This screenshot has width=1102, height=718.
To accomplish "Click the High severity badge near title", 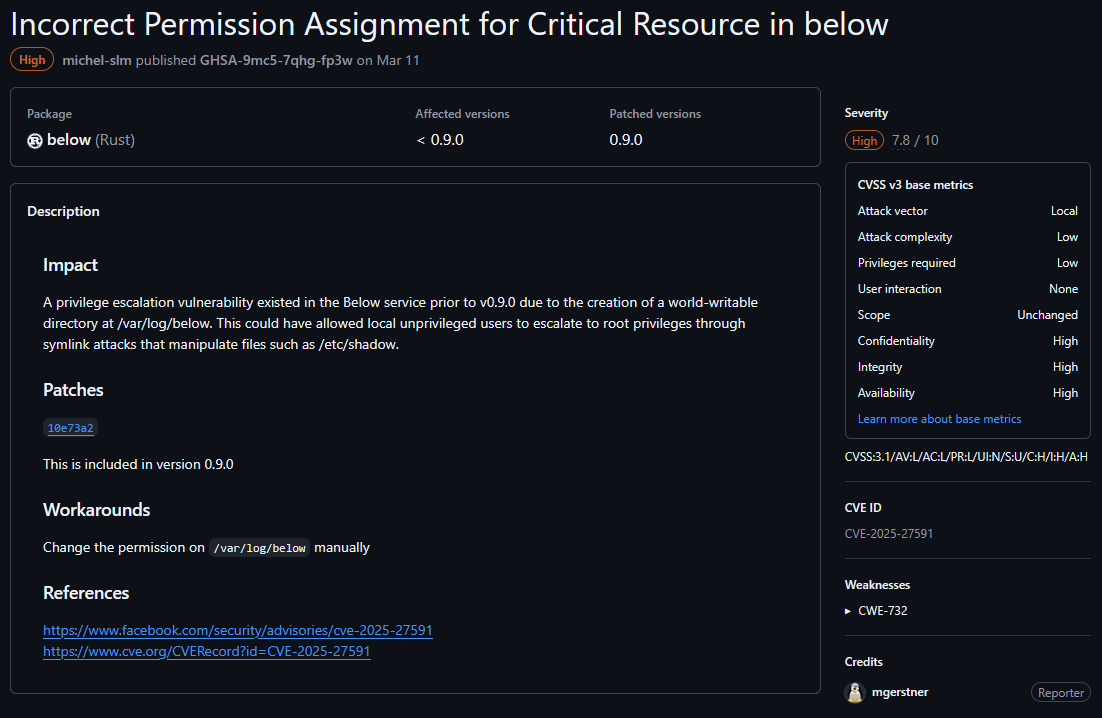I will pos(32,60).
